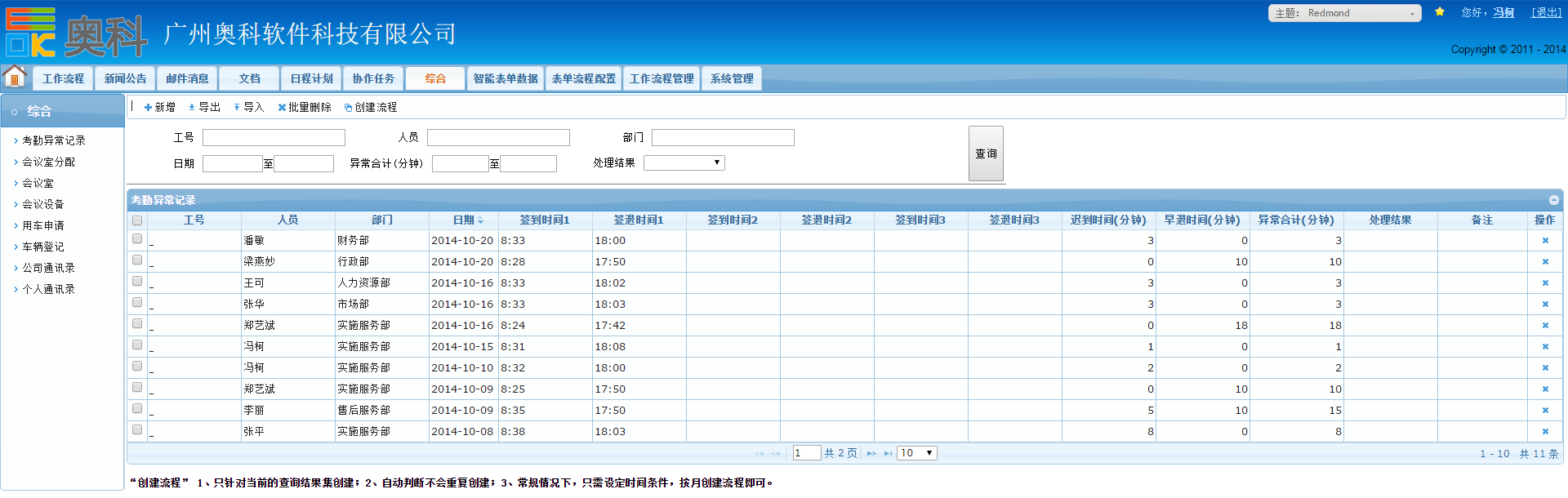The width and height of the screenshot is (1568, 498).
Task: Go to next page in the pager
Action: pos(871,454)
